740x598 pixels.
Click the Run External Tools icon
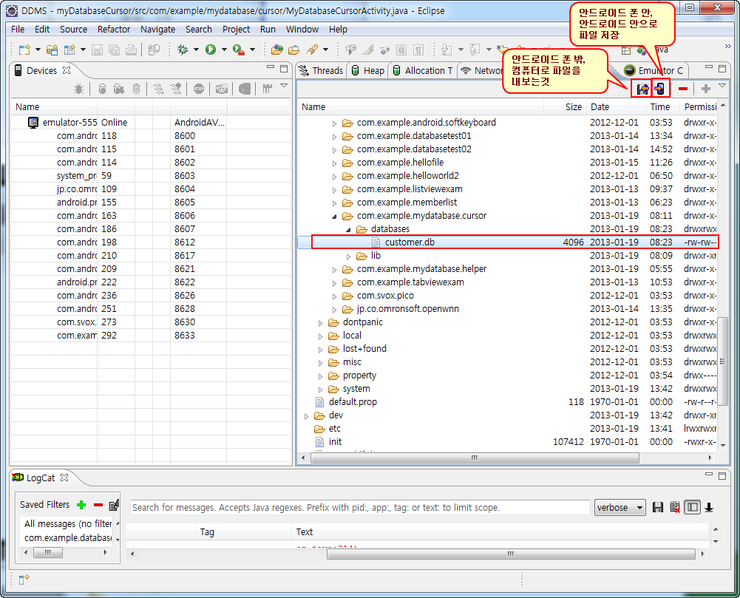tap(239, 50)
